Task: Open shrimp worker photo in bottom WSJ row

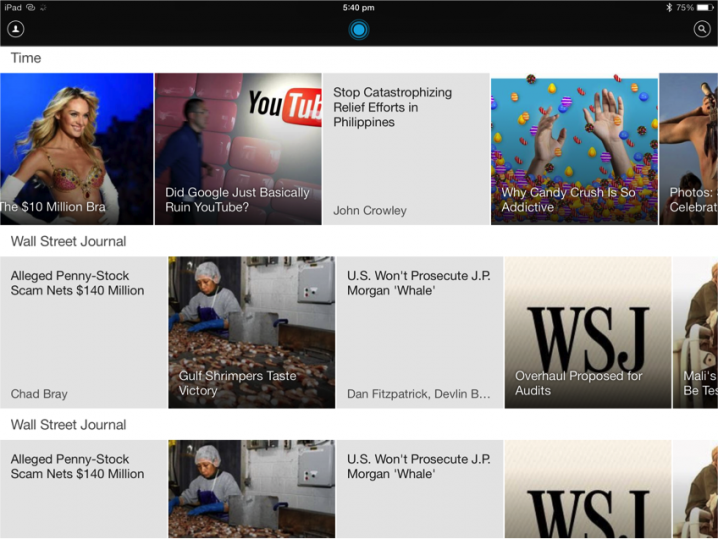Action: click(x=251, y=489)
